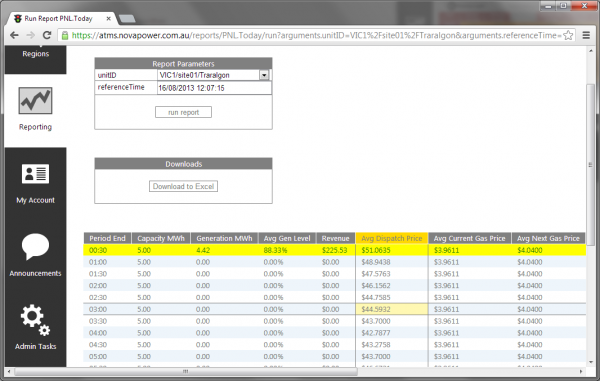The height and width of the screenshot is (381, 600).
Task: Click Avg Gen Level column header
Action: [x=287, y=238]
